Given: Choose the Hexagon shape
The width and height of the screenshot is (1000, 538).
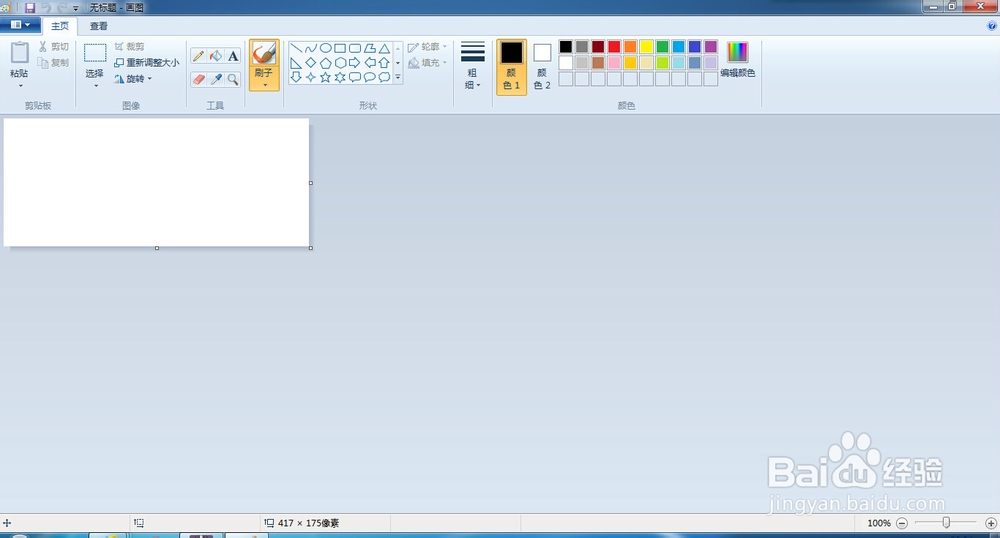Looking at the screenshot, I should pyautogui.click(x=340, y=63).
